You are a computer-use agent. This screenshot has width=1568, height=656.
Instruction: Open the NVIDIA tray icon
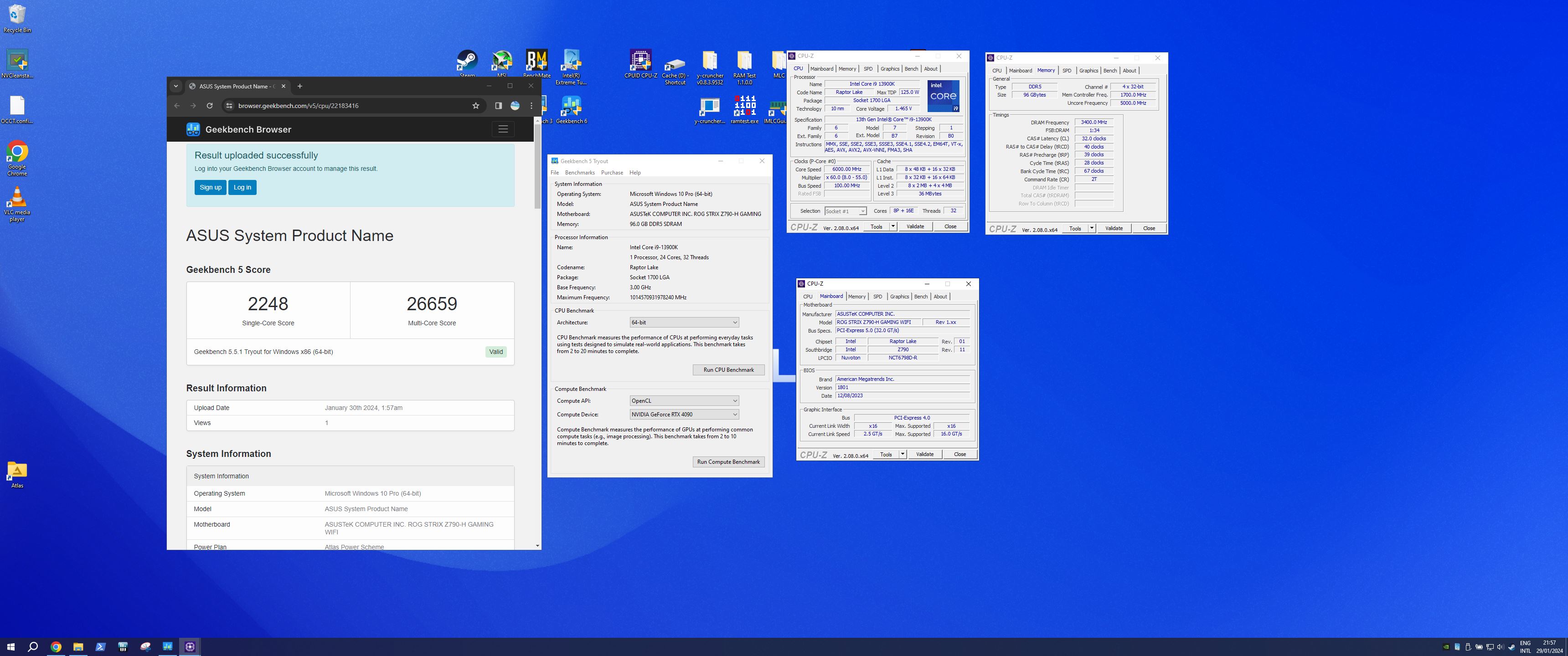coord(1446,647)
